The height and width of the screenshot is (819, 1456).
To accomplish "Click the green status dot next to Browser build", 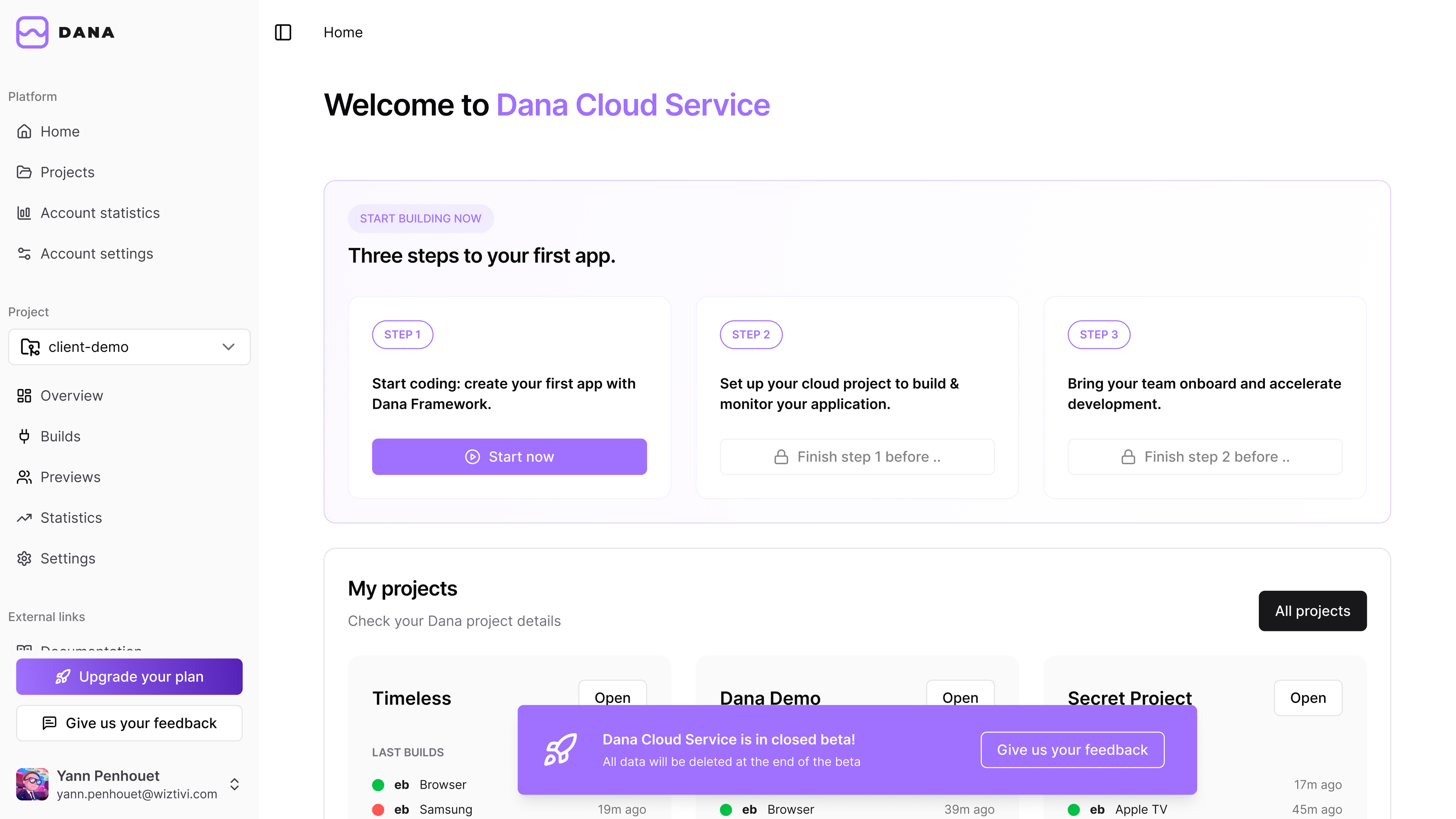I will [x=379, y=784].
